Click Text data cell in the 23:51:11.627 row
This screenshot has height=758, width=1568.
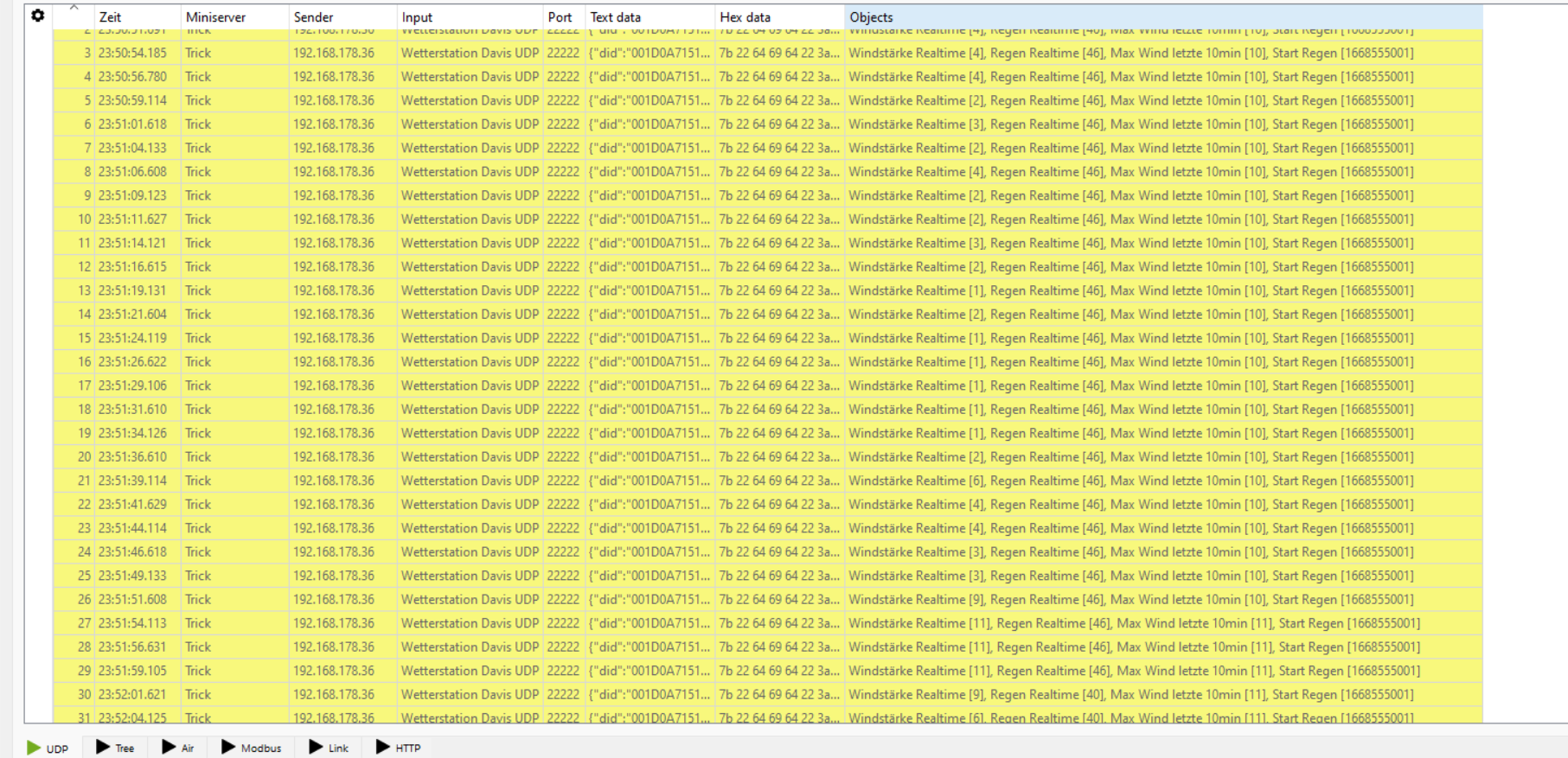click(x=650, y=220)
